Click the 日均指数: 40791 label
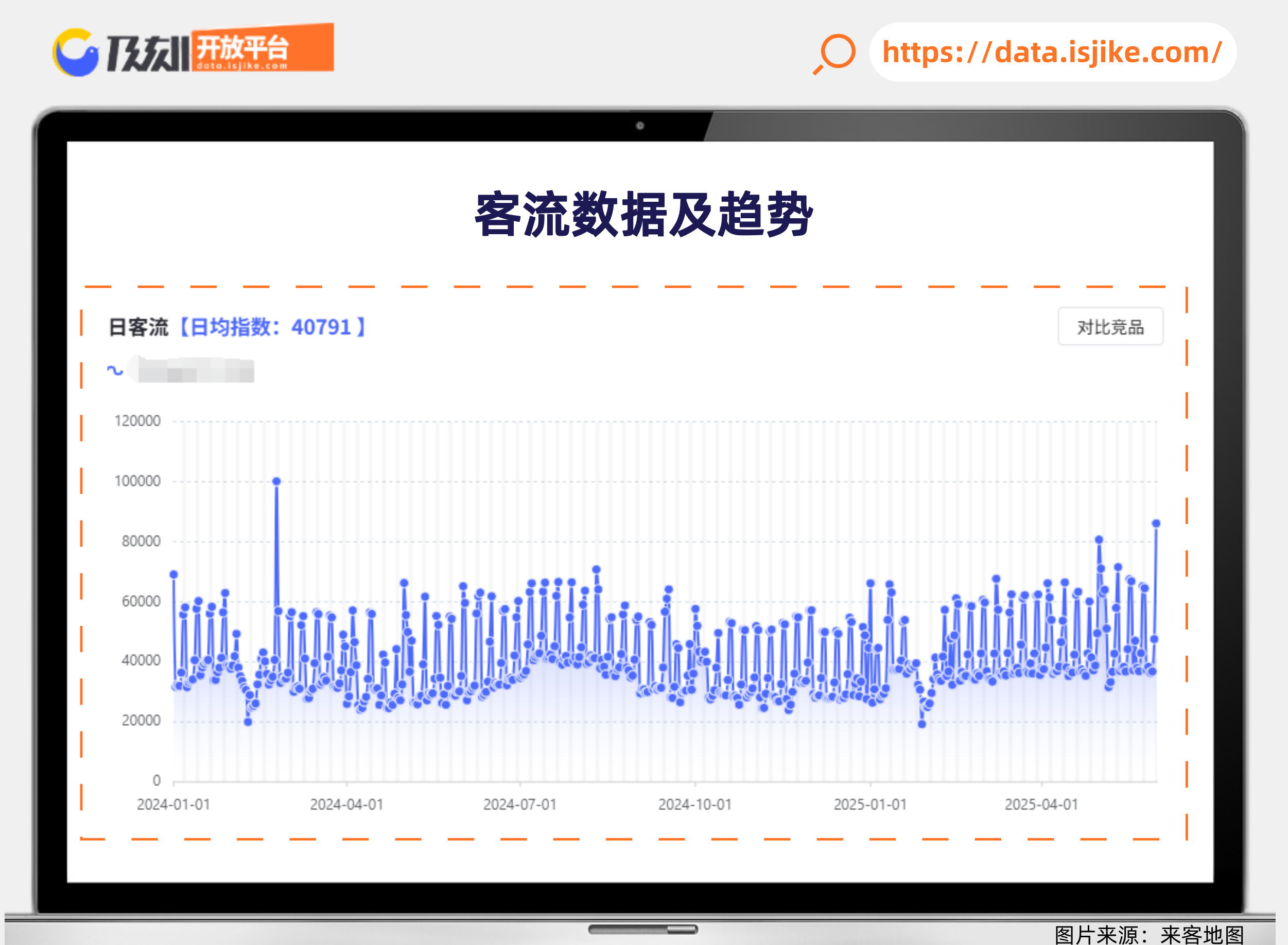This screenshot has height=945, width=1288. coord(273,327)
